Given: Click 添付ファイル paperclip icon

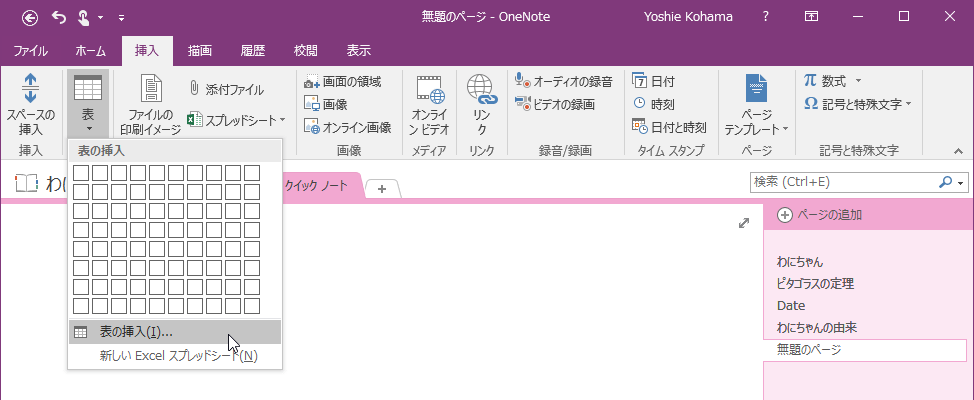Looking at the screenshot, I should (194, 89).
